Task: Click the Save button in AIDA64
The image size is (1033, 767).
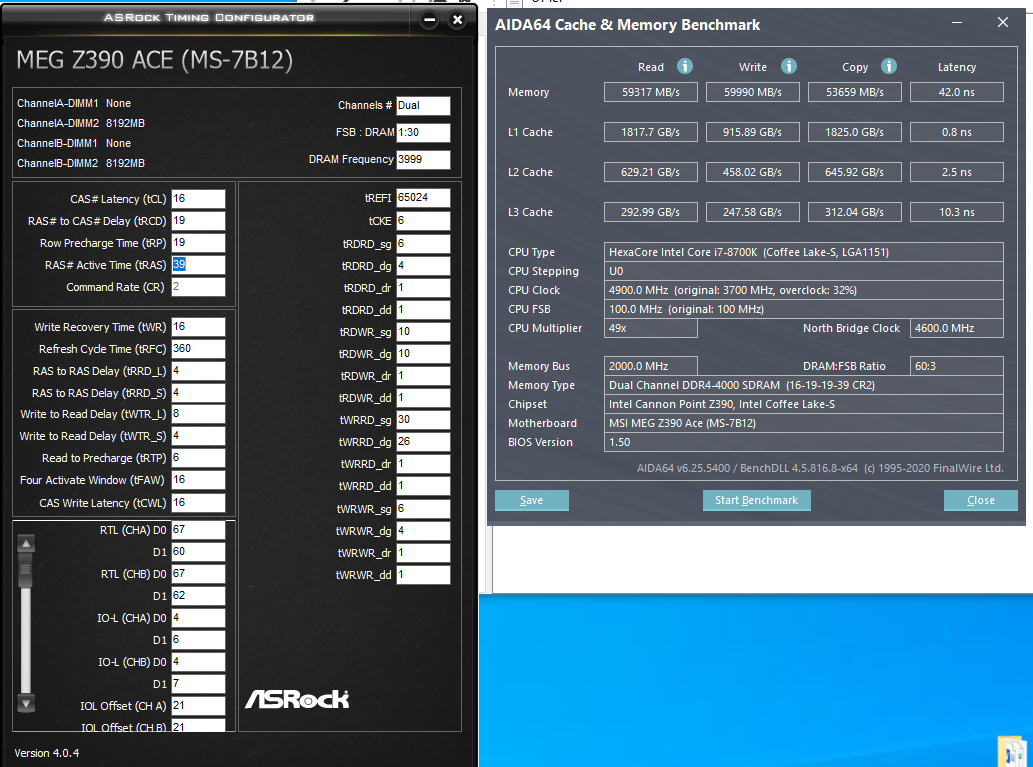Action: [x=532, y=500]
